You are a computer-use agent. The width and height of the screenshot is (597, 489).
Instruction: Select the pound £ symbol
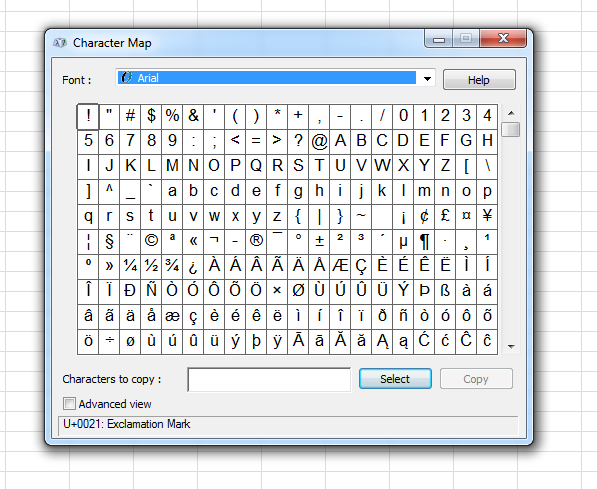445,216
